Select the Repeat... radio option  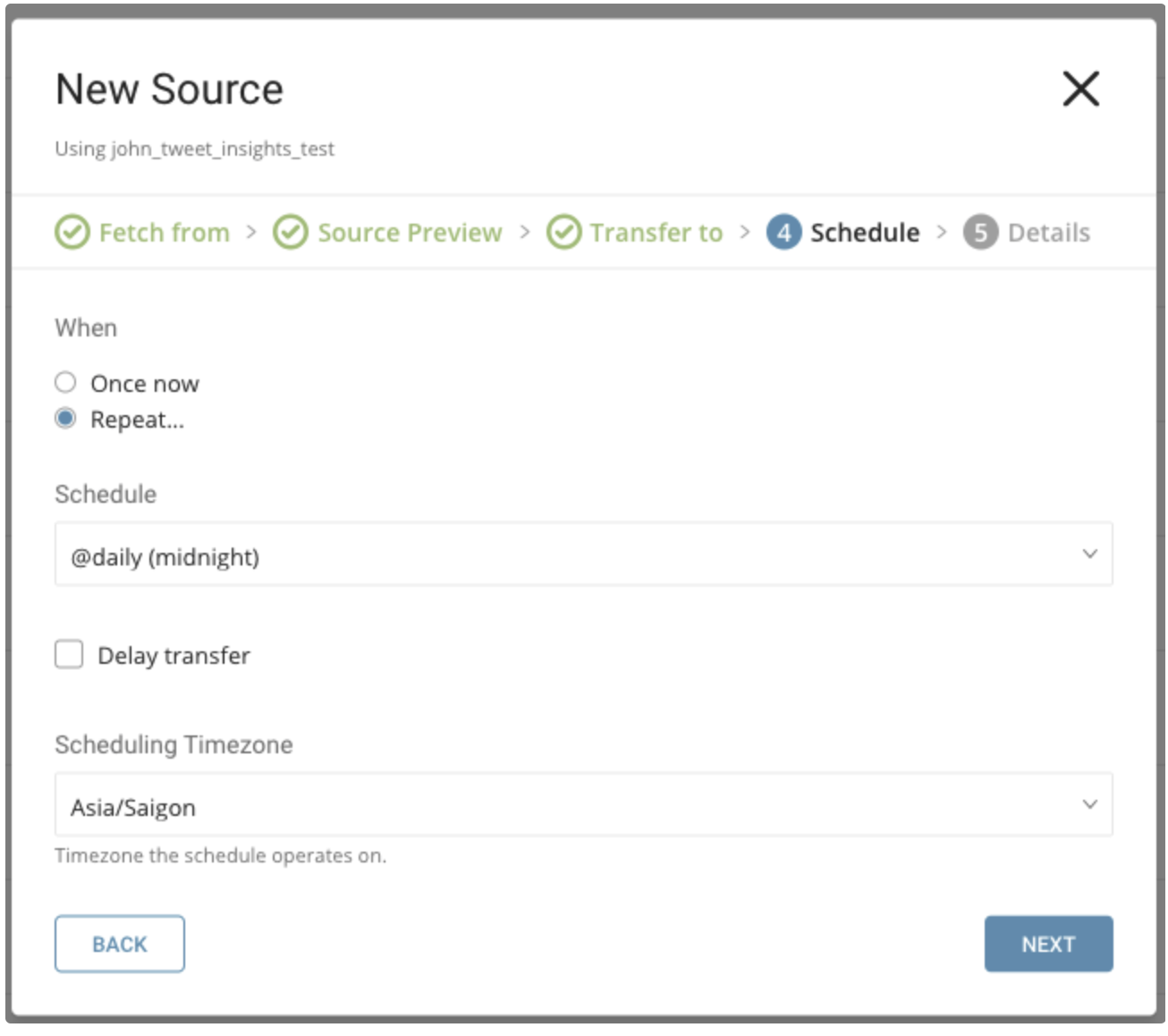(x=65, y=419)
